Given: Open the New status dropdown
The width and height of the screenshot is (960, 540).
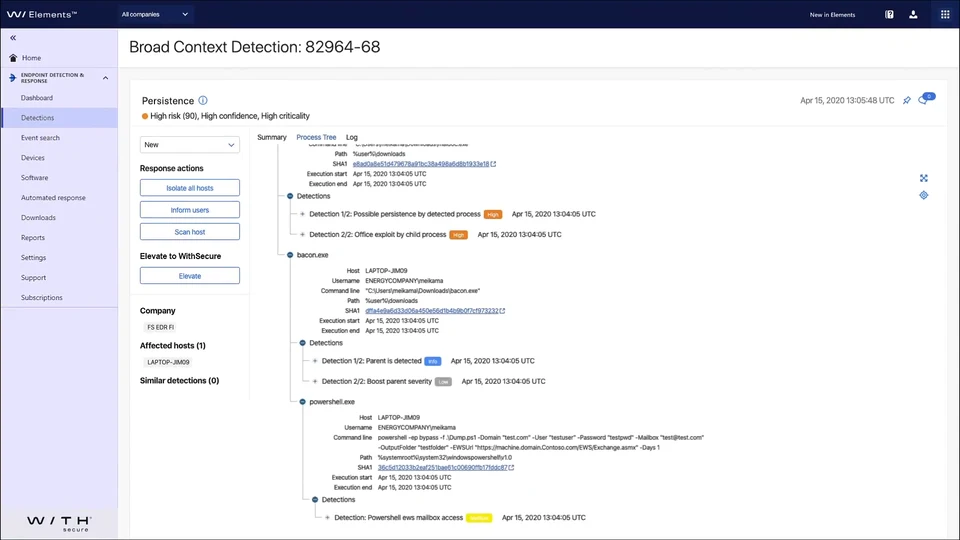Looking at the screenshot, I should (190, 144).
